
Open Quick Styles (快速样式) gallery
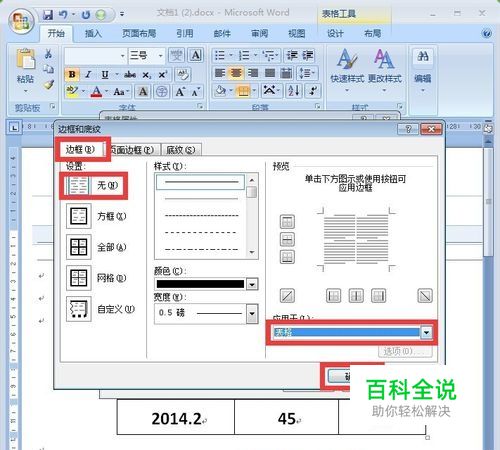click(x=347, y=70)
